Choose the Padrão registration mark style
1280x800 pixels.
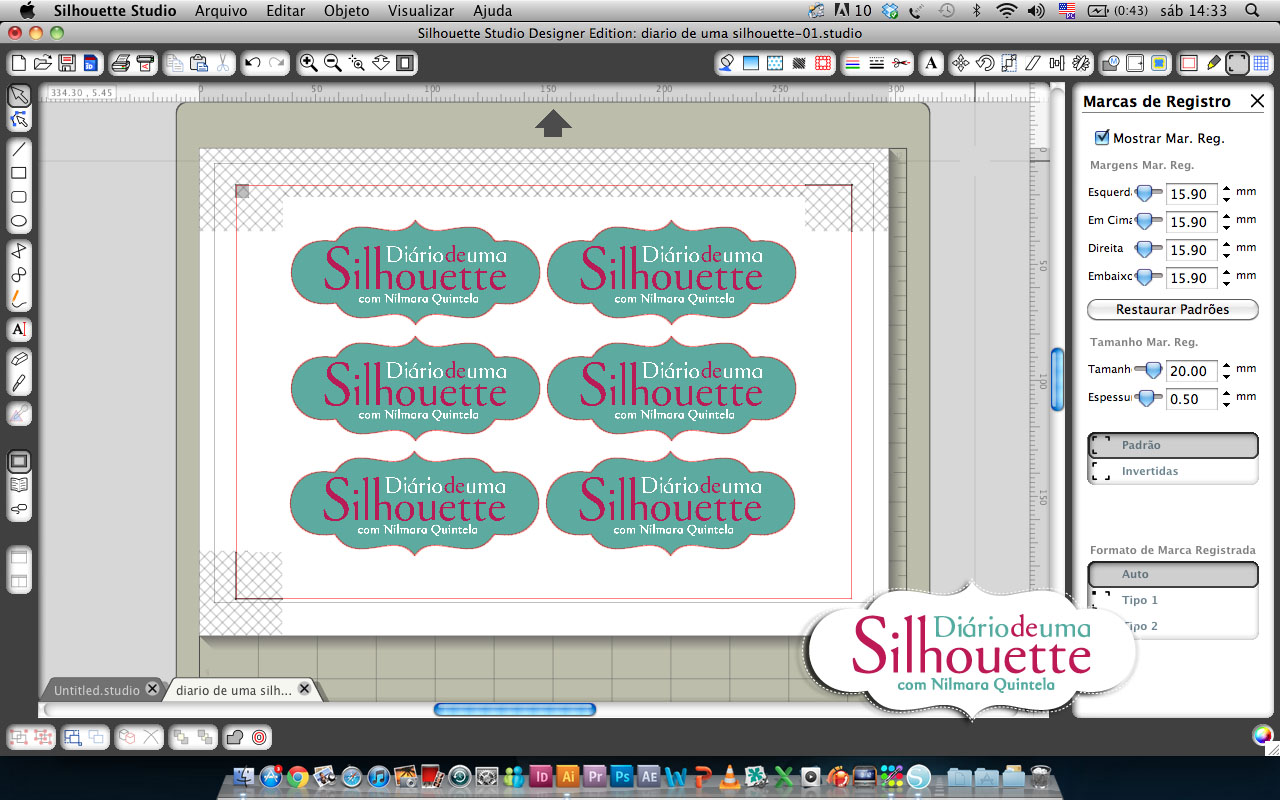click(x=1172, y=445)
